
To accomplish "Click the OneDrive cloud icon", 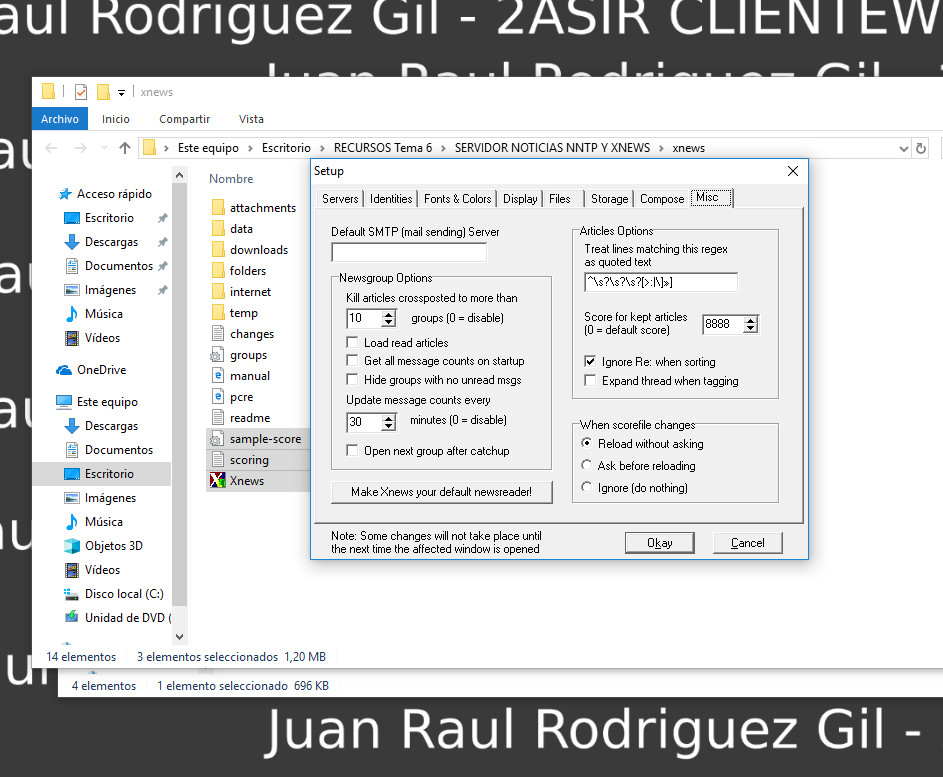I will 64,370.
